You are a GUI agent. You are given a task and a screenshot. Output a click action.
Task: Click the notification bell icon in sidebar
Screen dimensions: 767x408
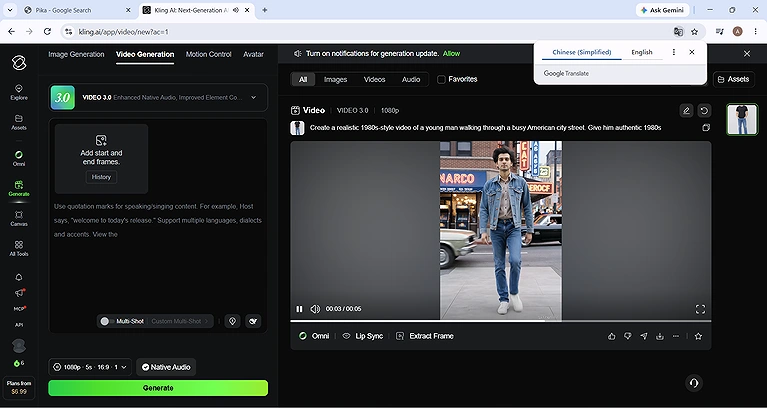(19, 277)
